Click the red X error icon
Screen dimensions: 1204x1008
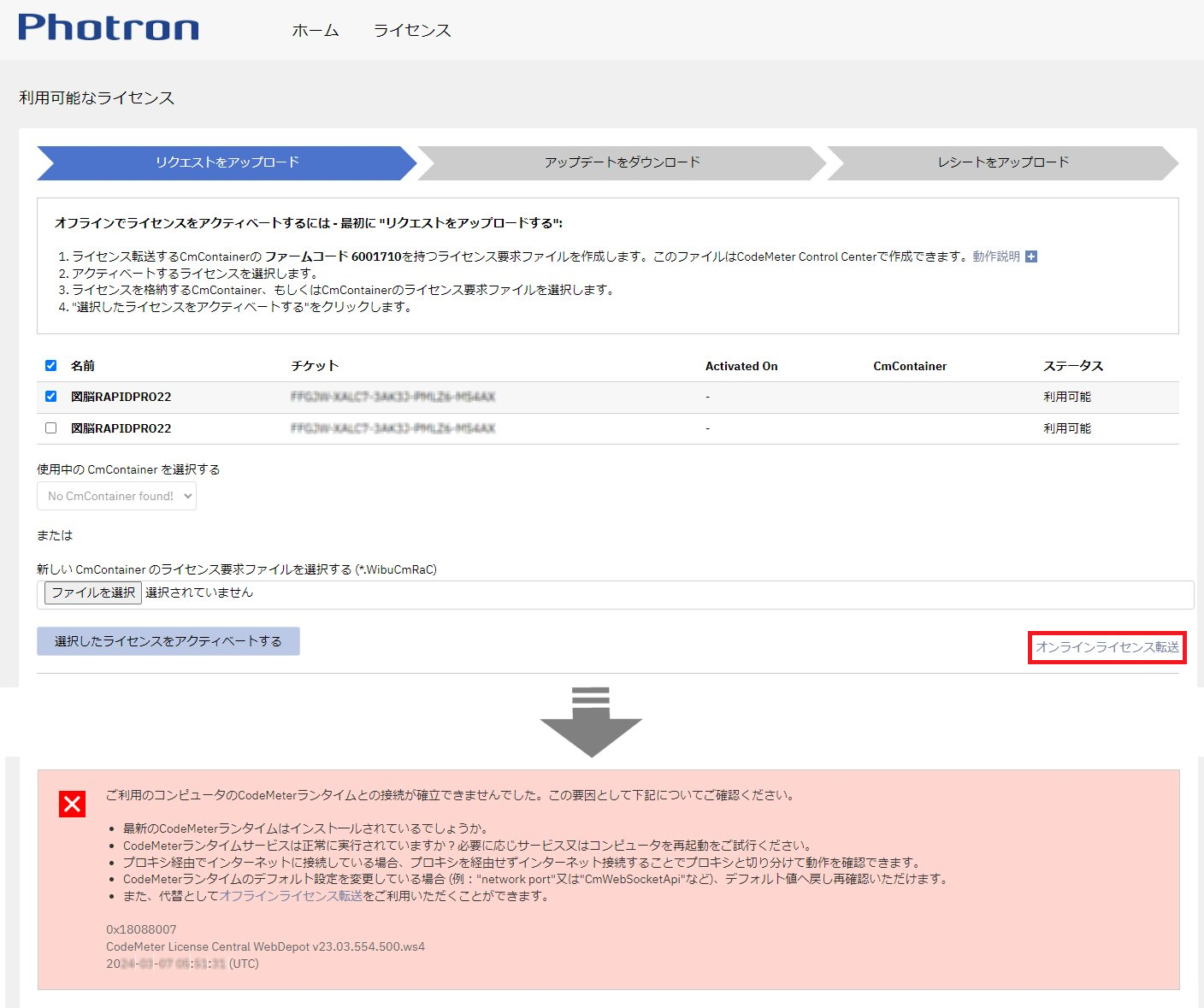[72, 804]
